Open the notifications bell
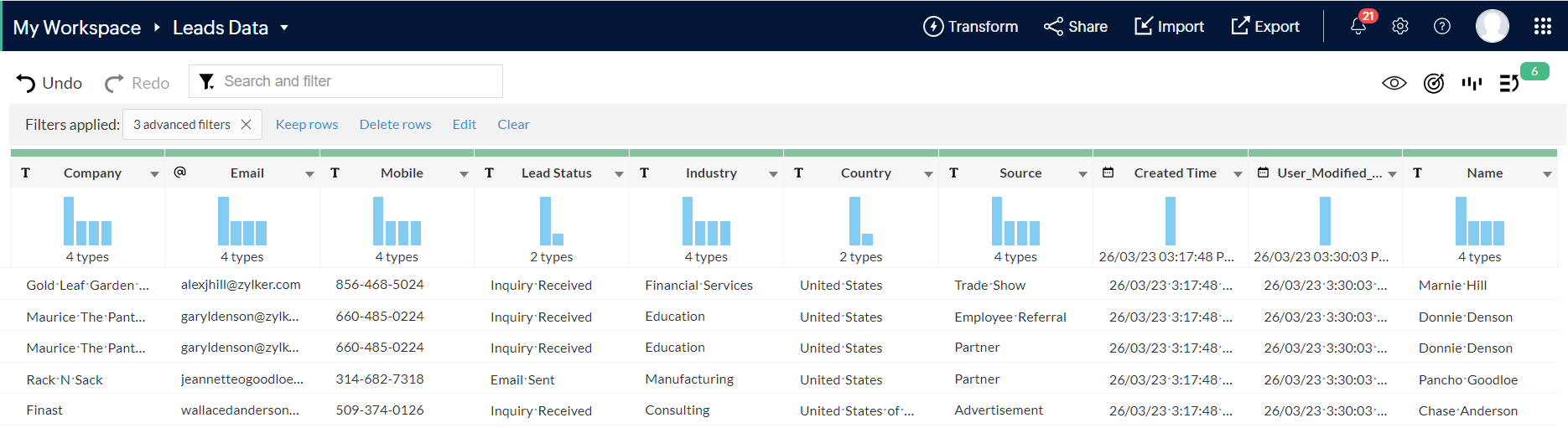This screenshot has height=428, width=1568. pyautogui.click(x=1358, y=27)
